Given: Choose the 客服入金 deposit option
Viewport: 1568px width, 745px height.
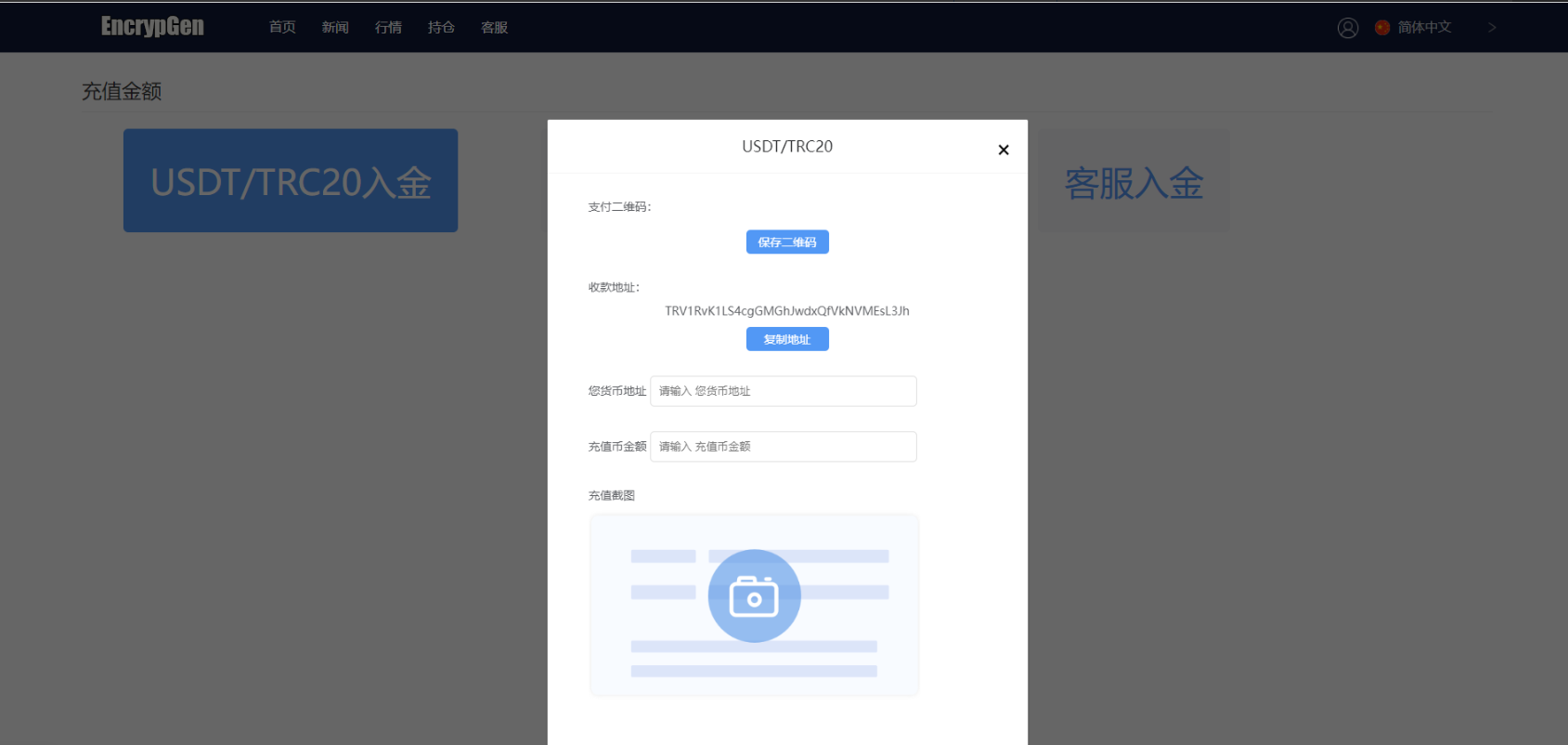Looking at the screenshot, I should point(1133,182).
